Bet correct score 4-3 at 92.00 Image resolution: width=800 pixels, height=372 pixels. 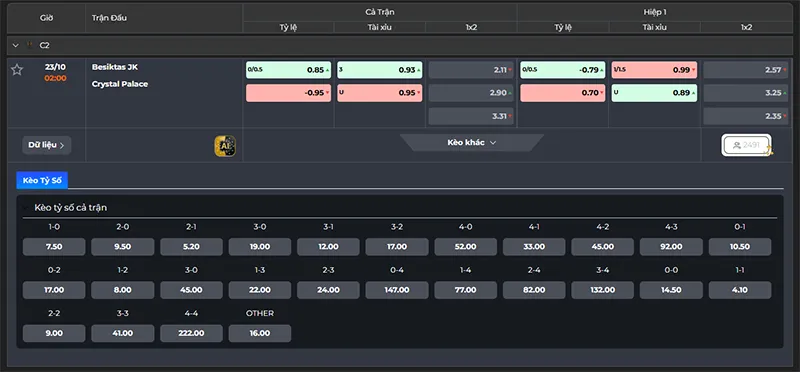[671, 246]
